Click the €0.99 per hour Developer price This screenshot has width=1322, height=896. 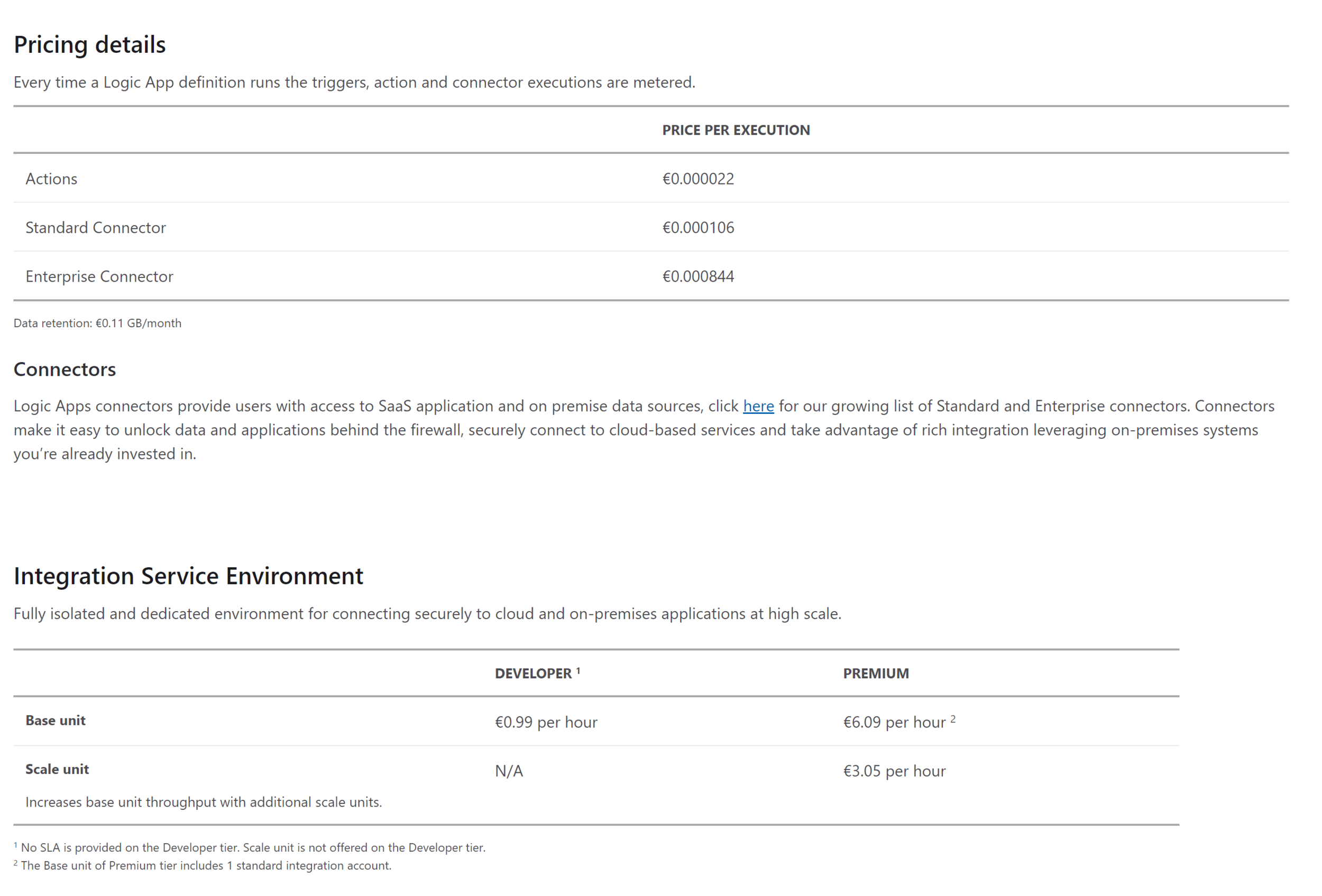[547, 722]
